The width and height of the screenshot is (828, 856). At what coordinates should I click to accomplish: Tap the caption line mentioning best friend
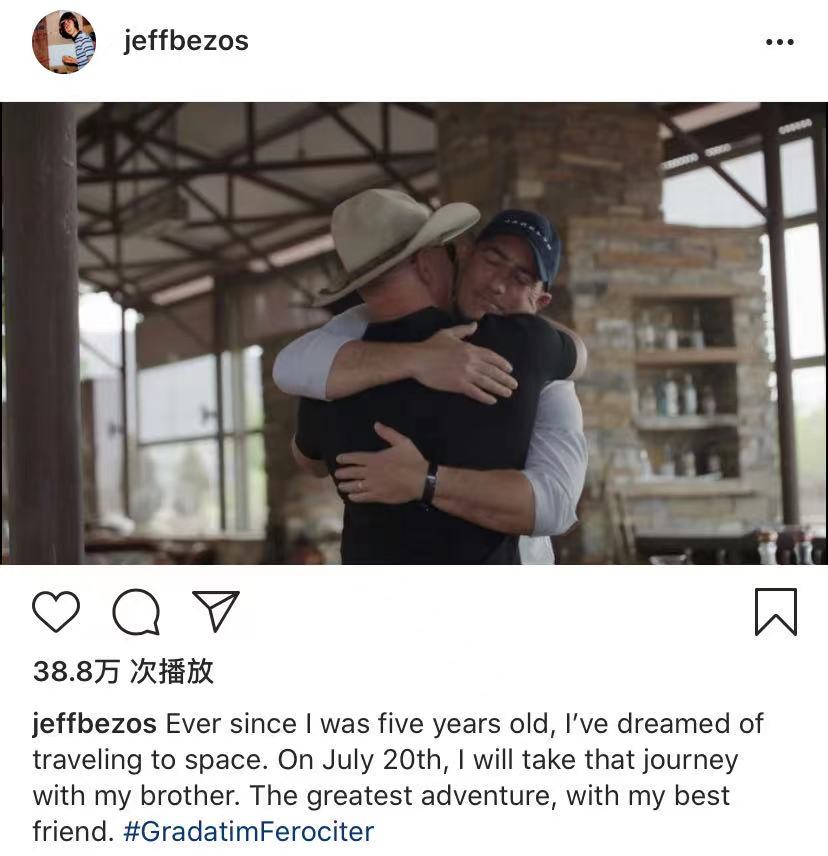[381, 796]
